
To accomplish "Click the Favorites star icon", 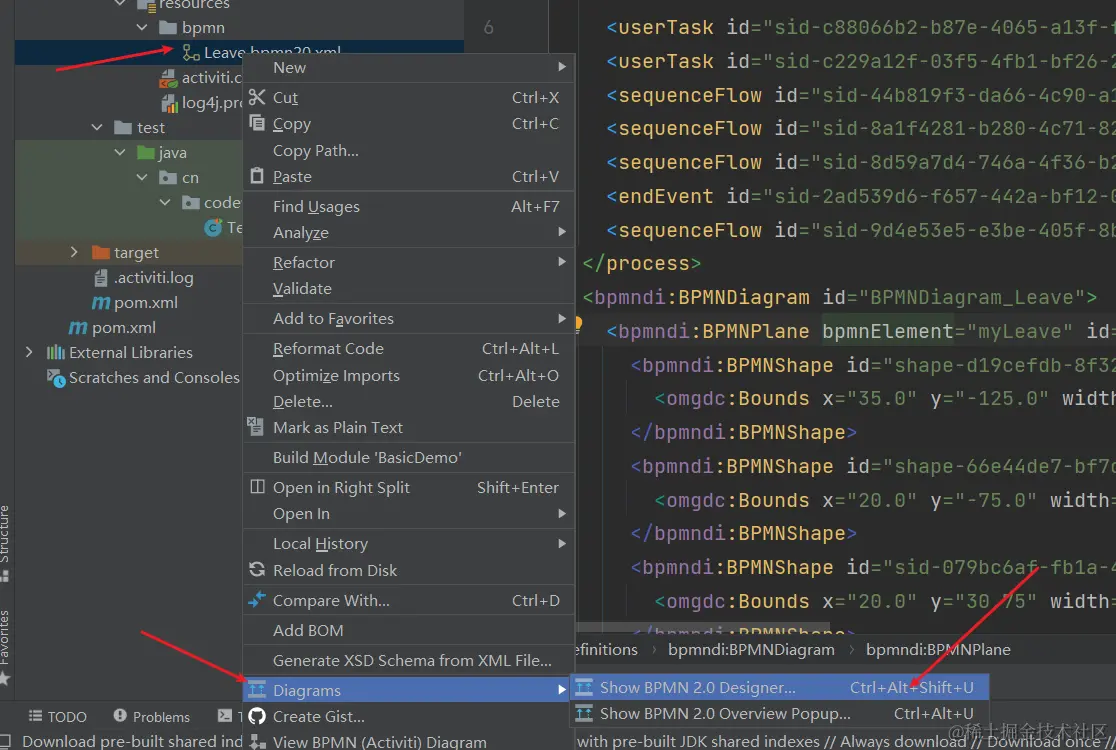I will tap(4, 678).
